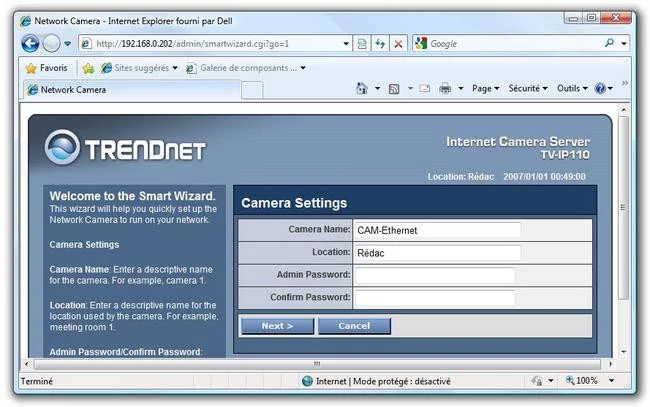Expand the feeds dropdown arrow
The height and width of the screenshot is (407, 650).
point(410,88)
